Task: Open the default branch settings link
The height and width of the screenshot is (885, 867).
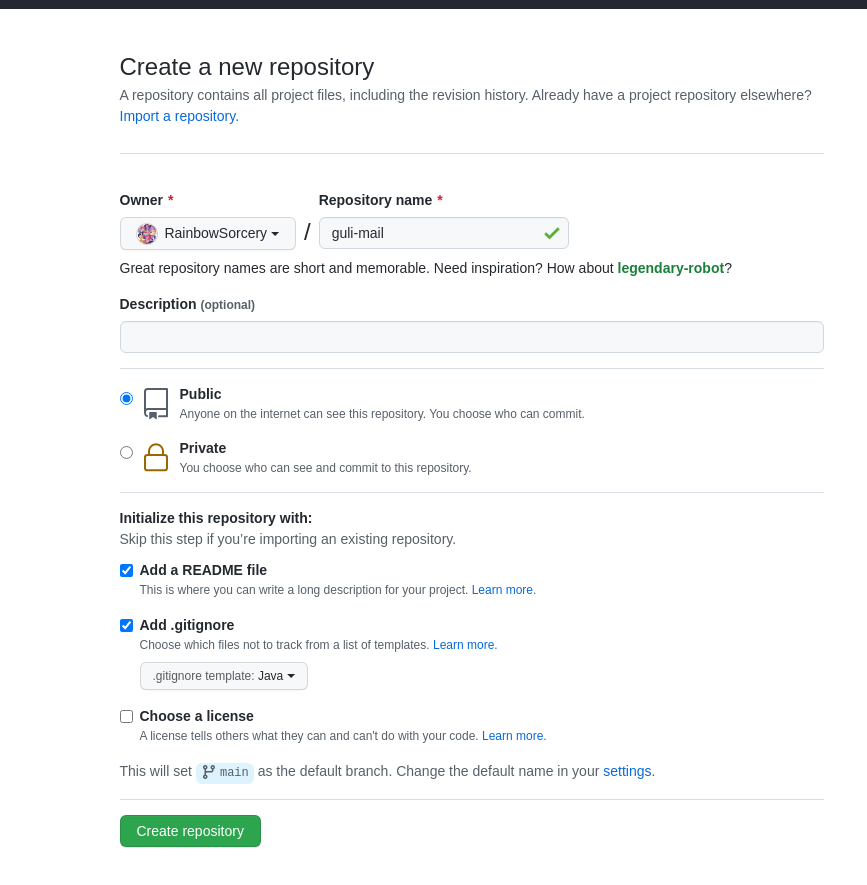Action: pos(627,771)
